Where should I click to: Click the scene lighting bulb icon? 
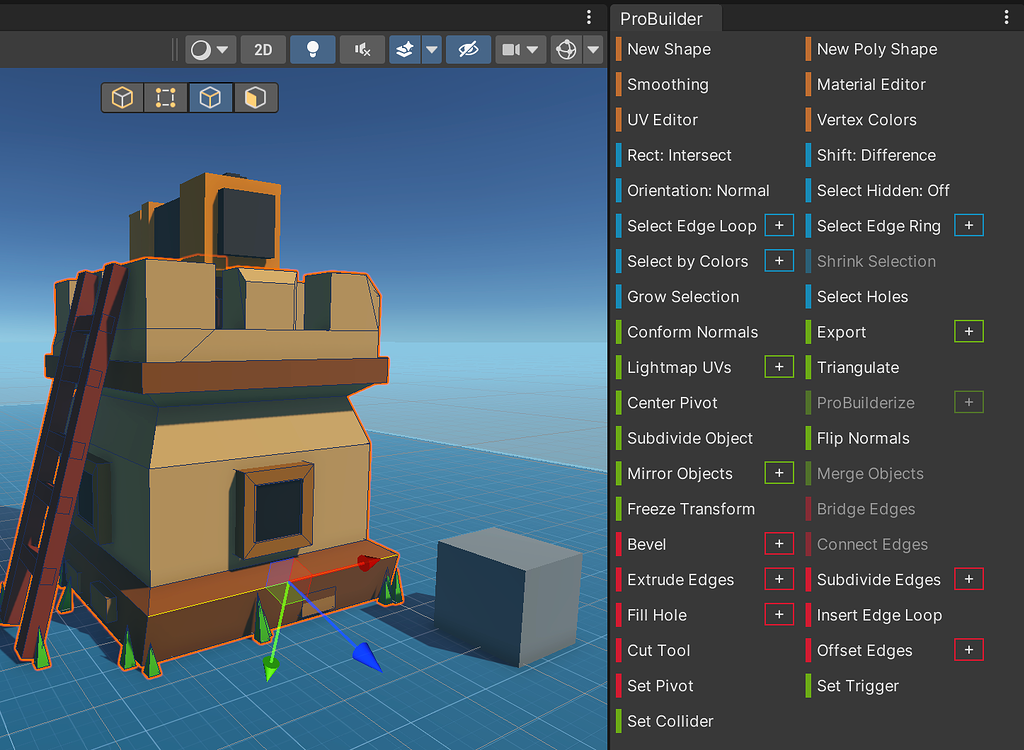313,49
